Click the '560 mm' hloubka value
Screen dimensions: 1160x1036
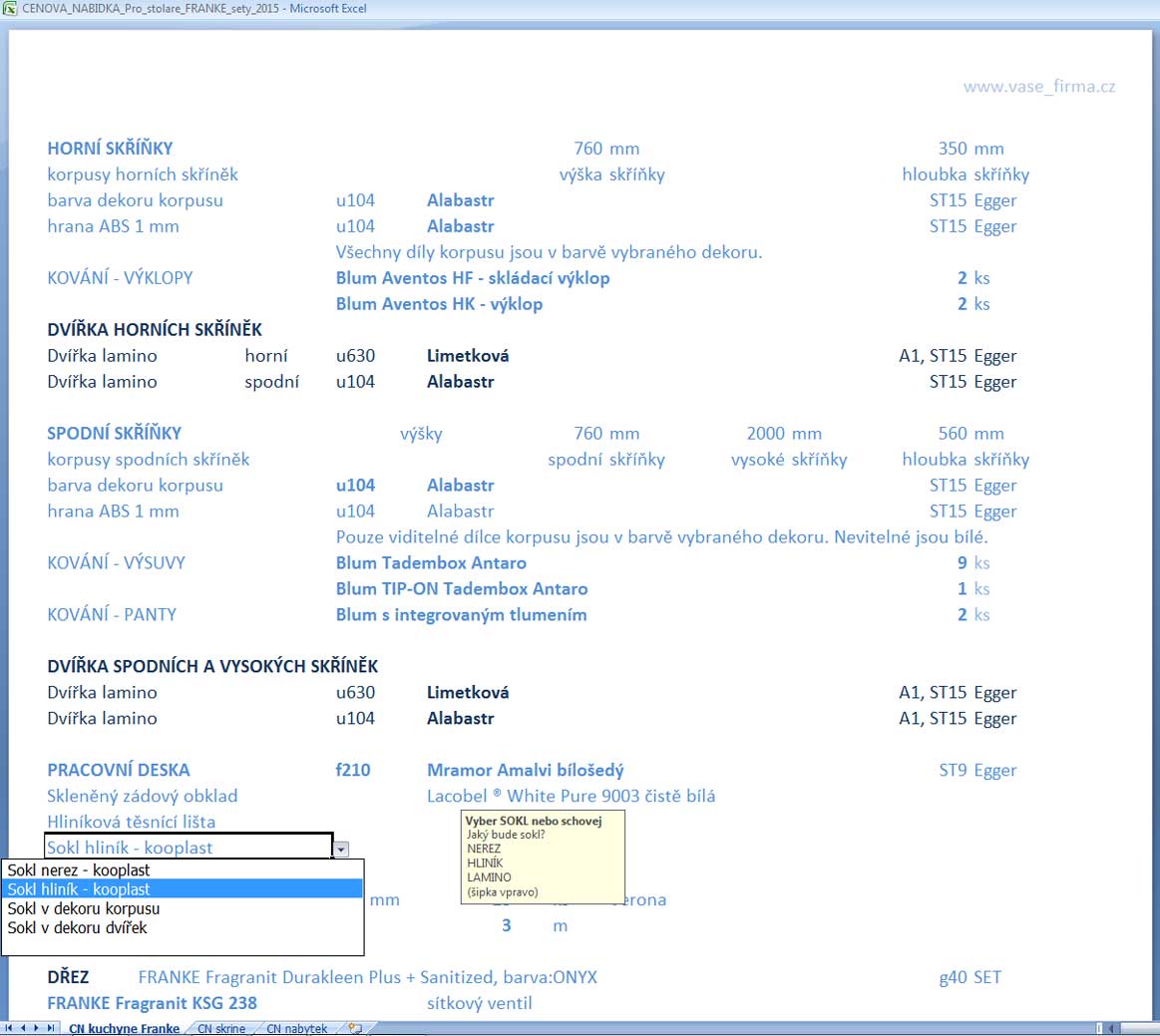[971, 434]
